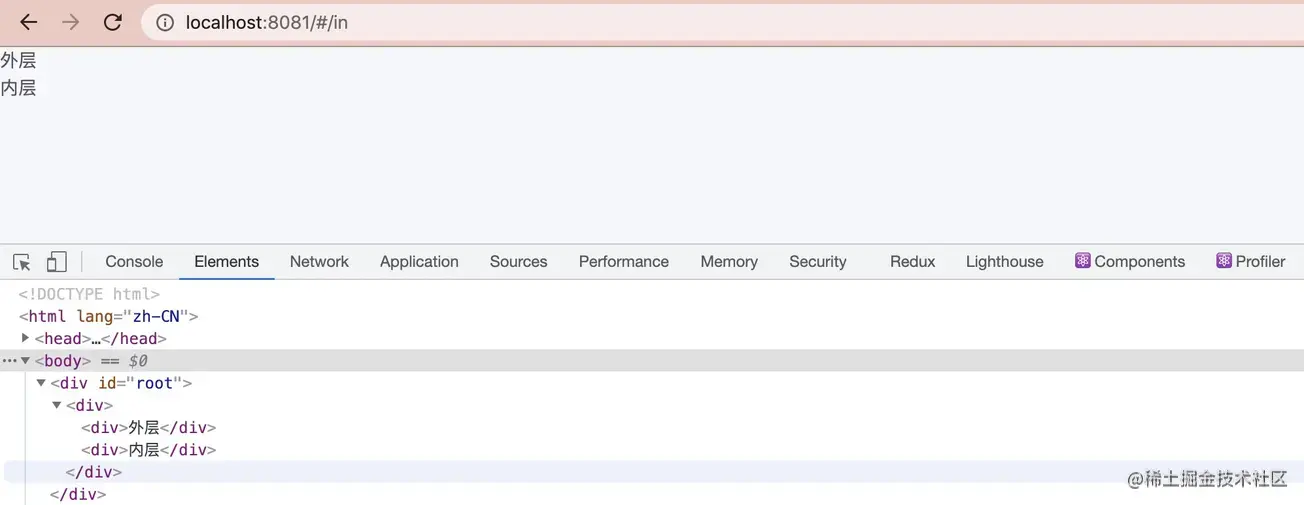Click the React Profiler tab icon
Viewport: 1304px width, 505px height.
(x=1224, y=261)
